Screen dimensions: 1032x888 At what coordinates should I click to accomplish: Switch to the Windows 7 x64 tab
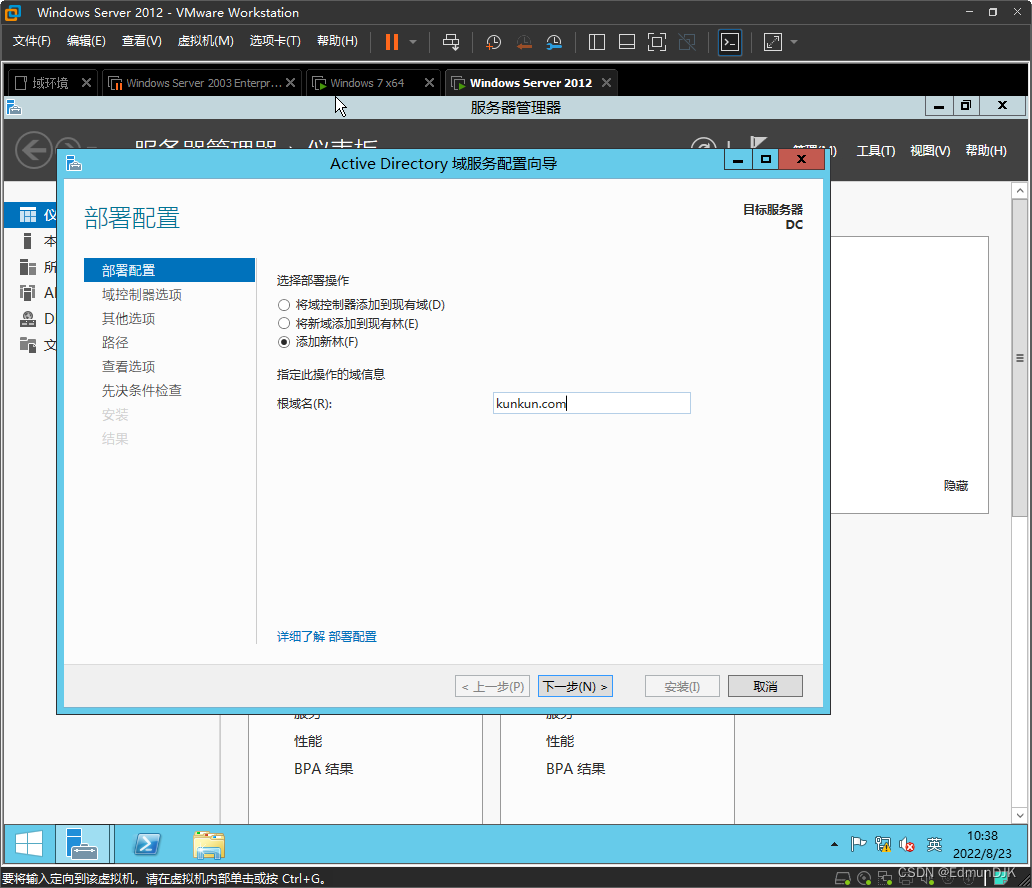[367, 83]
